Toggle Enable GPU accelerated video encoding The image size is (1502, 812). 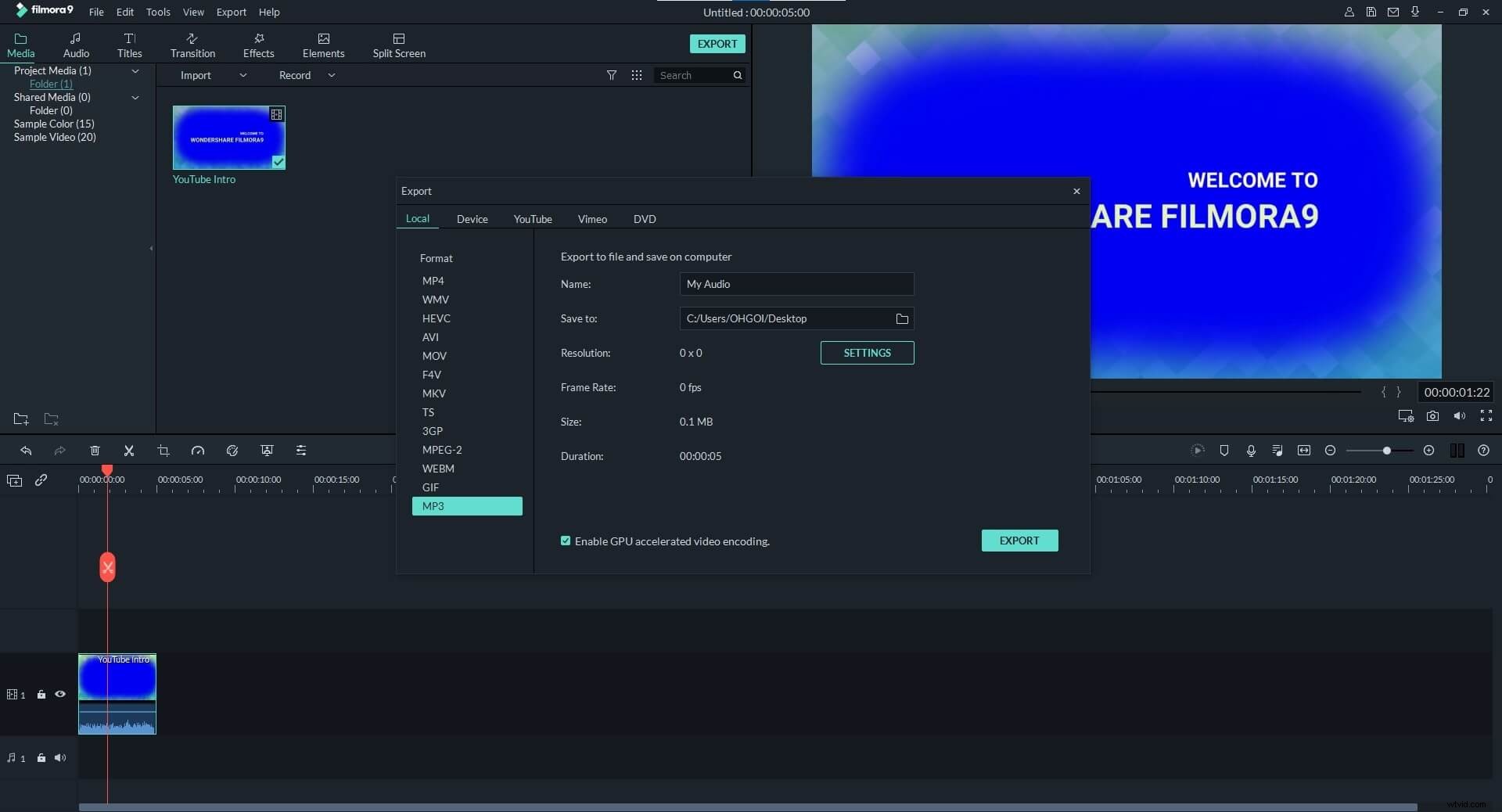566,541
